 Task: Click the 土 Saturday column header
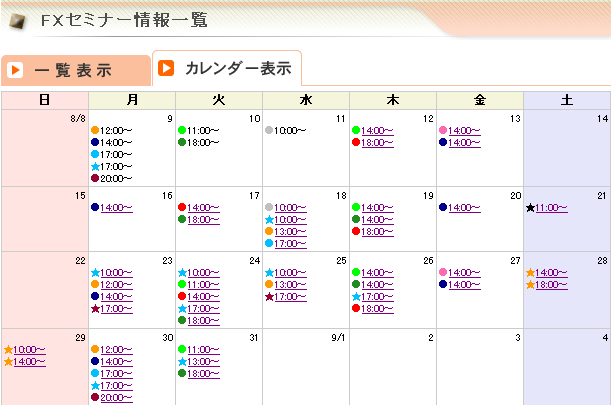tap(567, 100)
